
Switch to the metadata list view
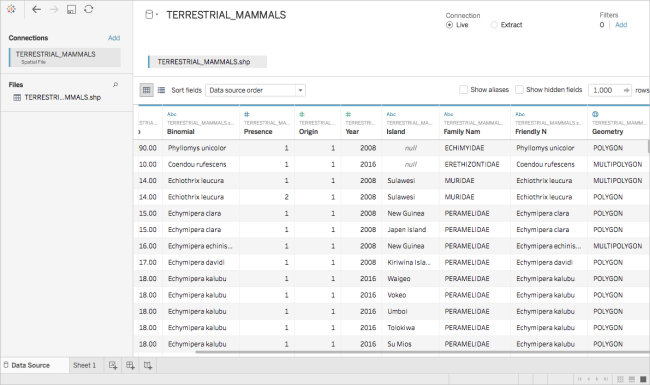(x=161, y=90)
